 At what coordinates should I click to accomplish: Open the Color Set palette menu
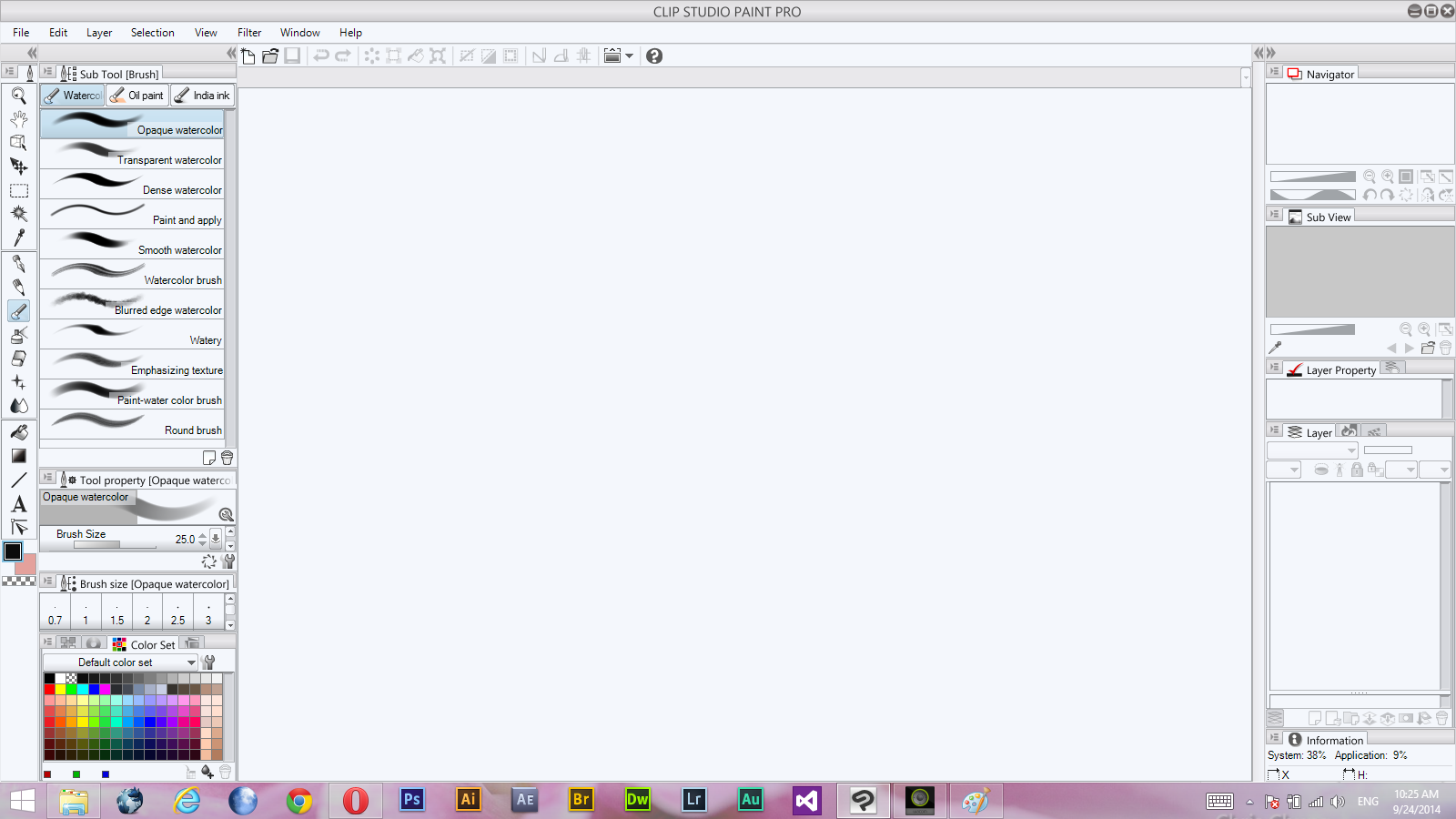[48, 642]
